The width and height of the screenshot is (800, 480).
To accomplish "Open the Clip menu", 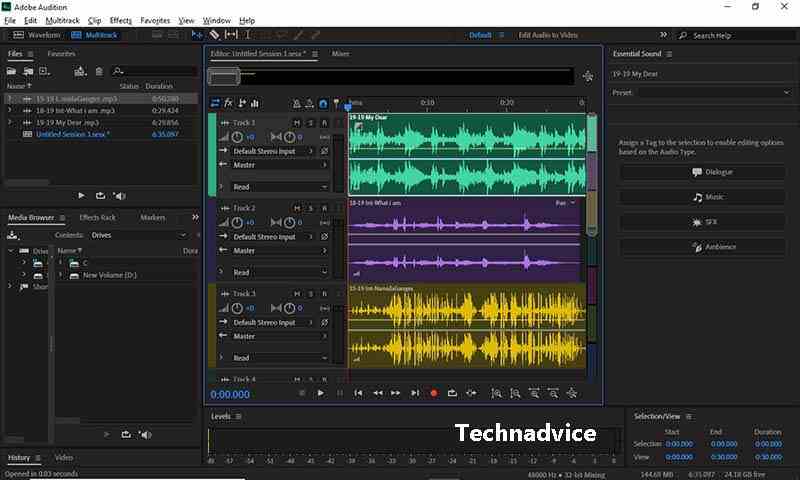I will click(94, 20).
